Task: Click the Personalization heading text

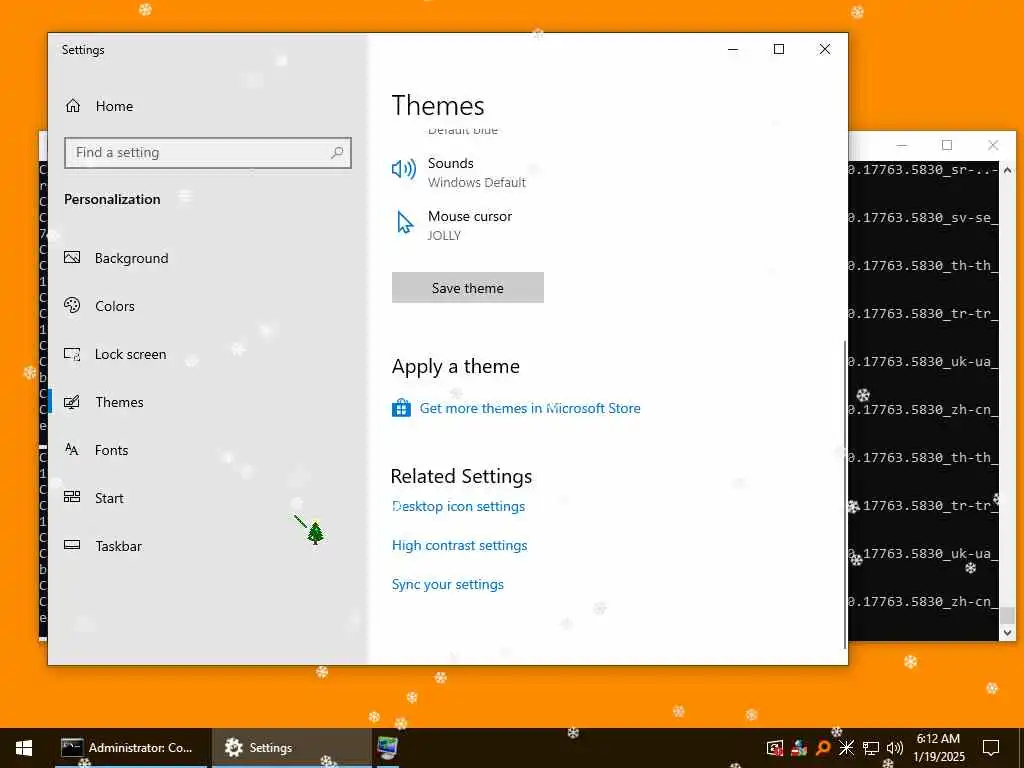Action: 112,199
